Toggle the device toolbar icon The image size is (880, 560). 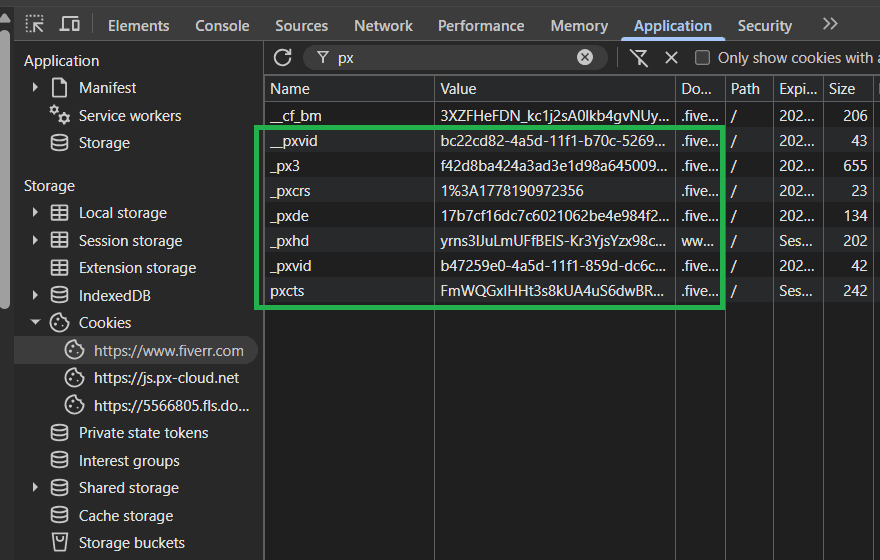tap(70, 24)
